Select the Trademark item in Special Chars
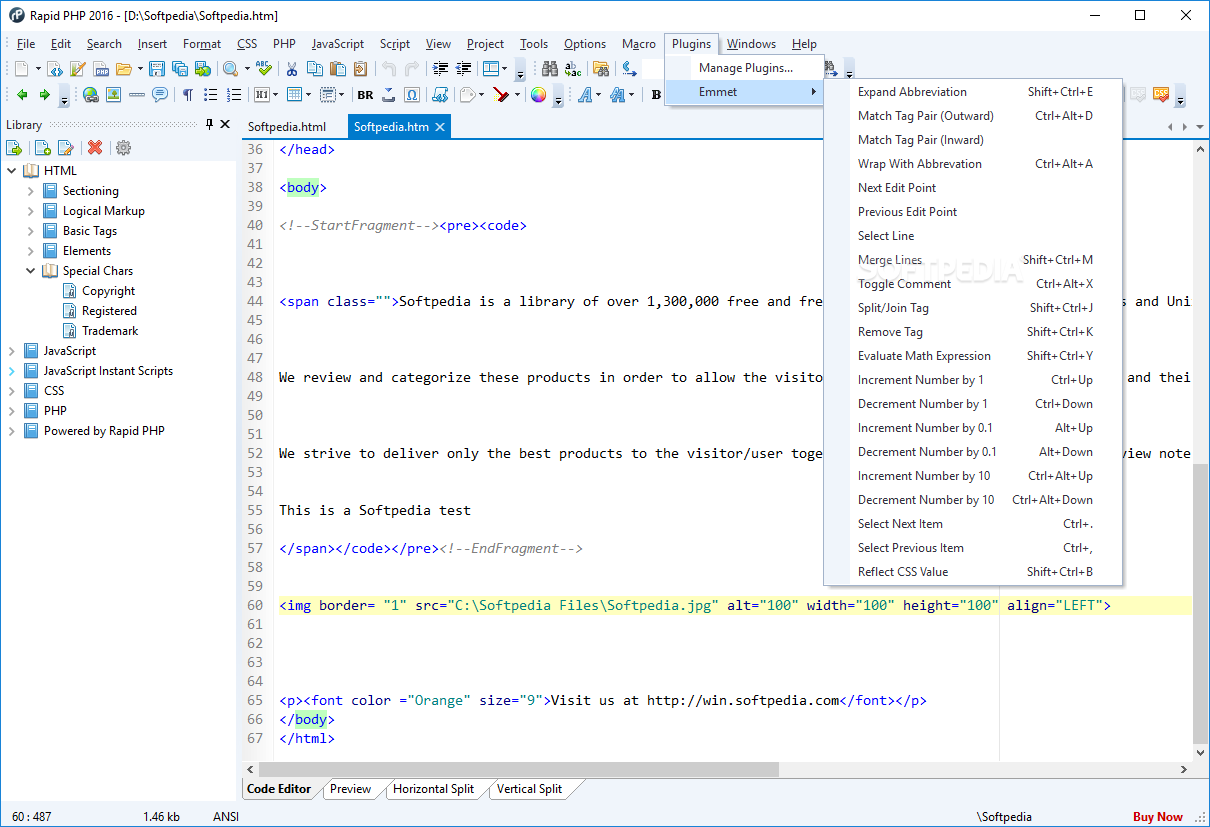The image size is (1210, 827). [x=110, y=331]
